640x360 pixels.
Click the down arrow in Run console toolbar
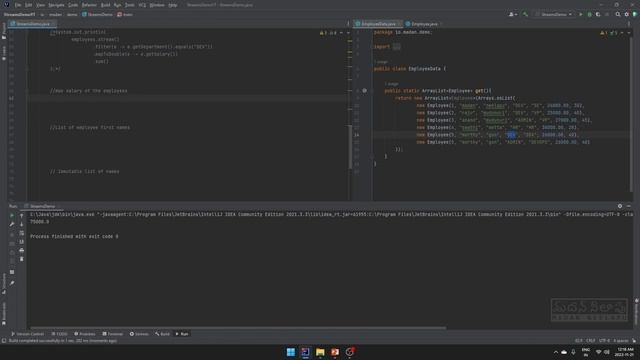(22, 224)
